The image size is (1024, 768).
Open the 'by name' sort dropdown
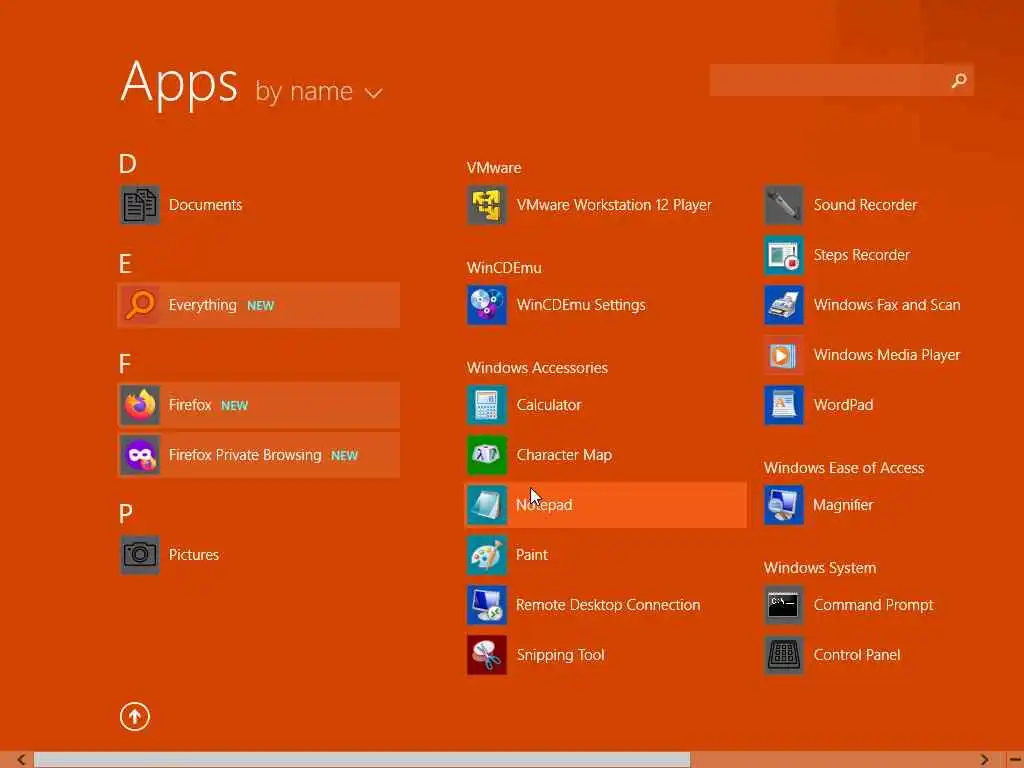[x=318, y=91]
